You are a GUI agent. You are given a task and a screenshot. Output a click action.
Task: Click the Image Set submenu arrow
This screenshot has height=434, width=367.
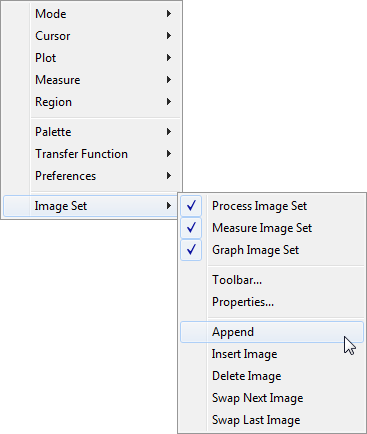coord(169,206)
